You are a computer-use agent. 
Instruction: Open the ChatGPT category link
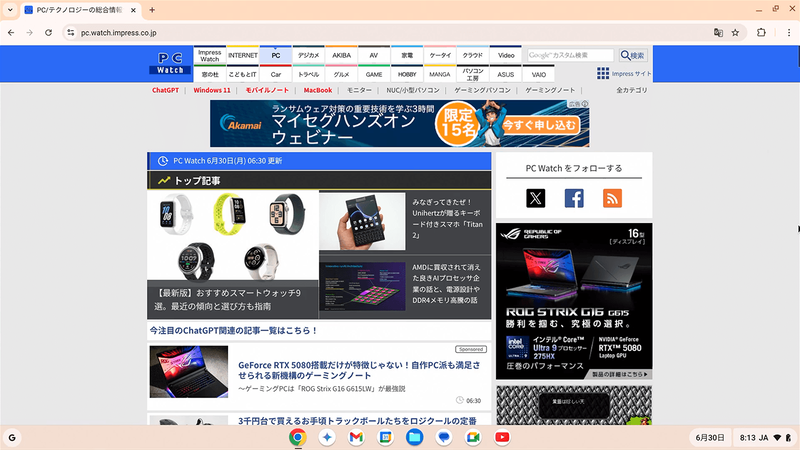pyautogui.click(x=165, y=90)
